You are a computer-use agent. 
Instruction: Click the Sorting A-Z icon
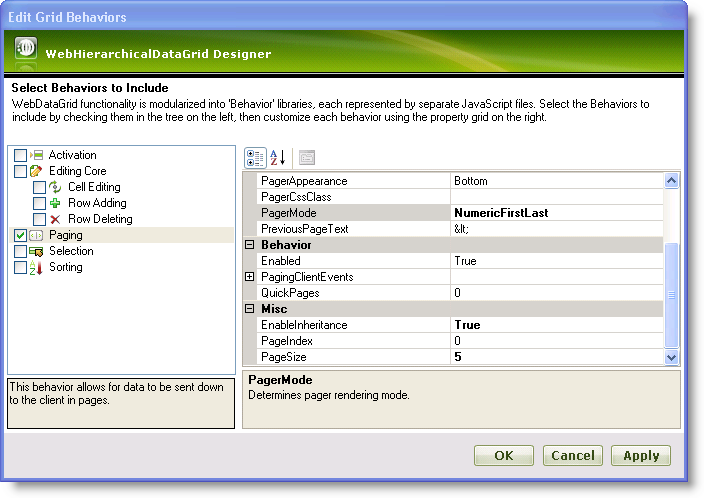36,268
